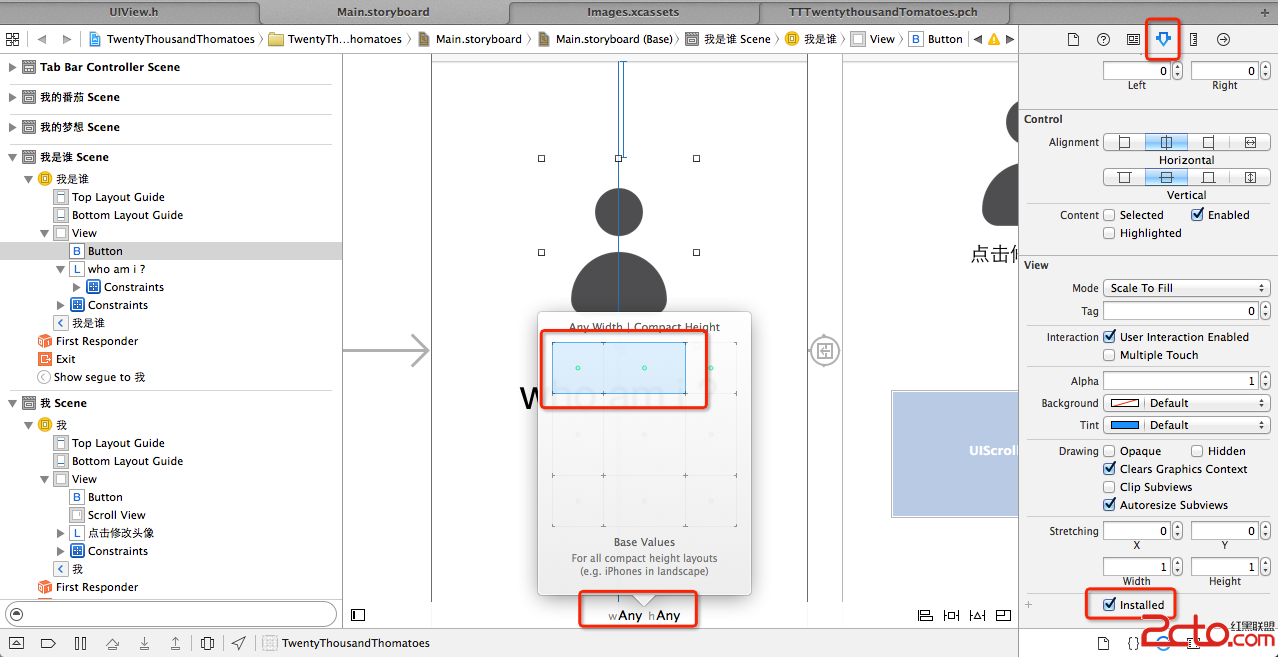The width and height of the screenshot is (1278, 657).
Task: Click the Tint color swatch
Action: pos(1124,425)
